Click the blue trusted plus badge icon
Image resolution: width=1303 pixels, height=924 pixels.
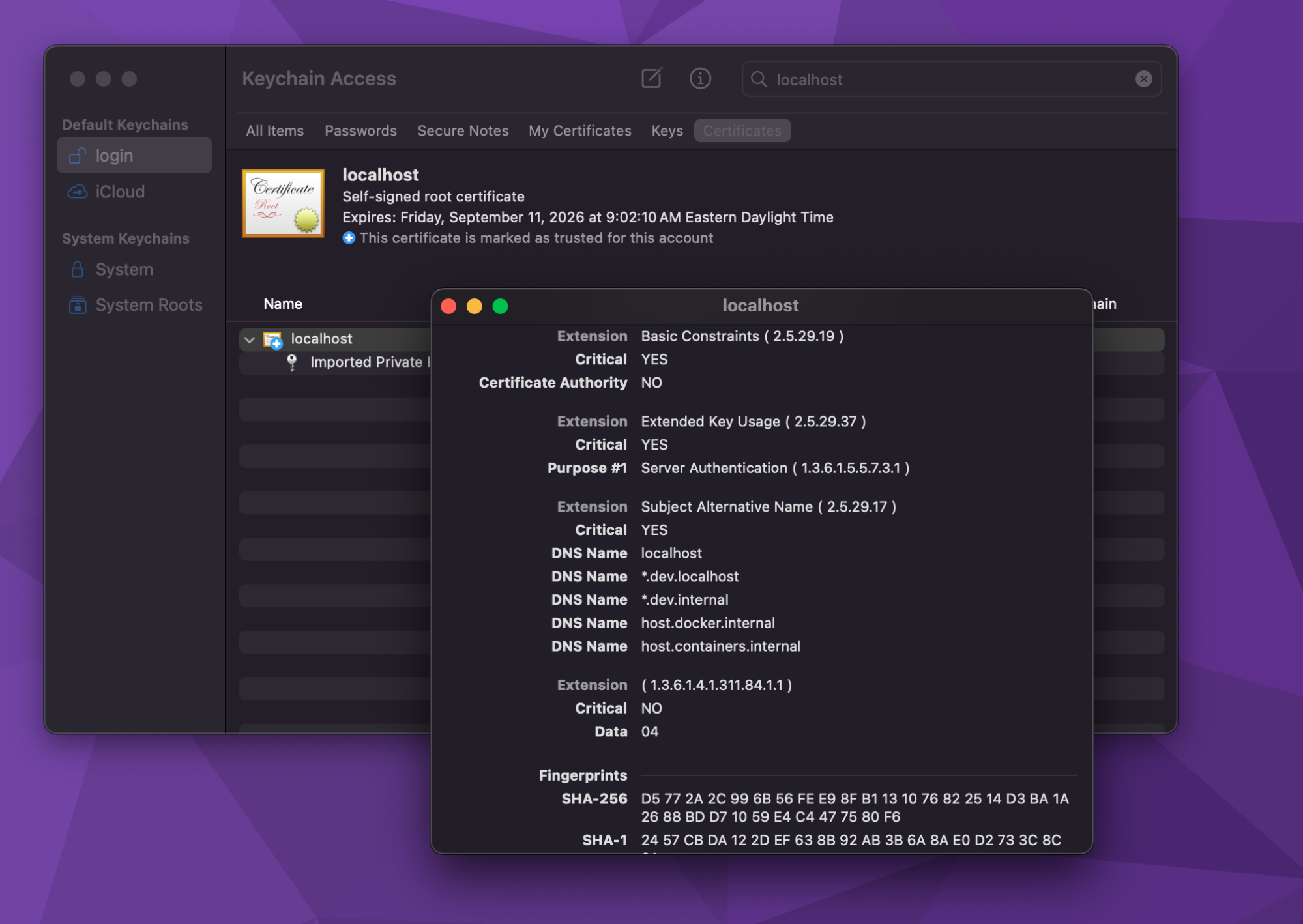pyautogui.click(x=349, y=238)
